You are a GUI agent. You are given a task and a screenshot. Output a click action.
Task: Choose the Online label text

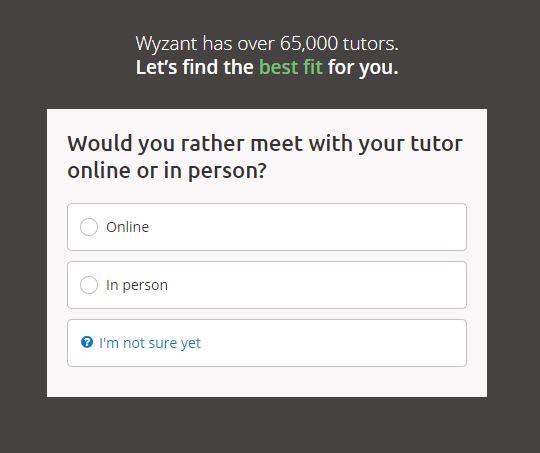point(127,227)
